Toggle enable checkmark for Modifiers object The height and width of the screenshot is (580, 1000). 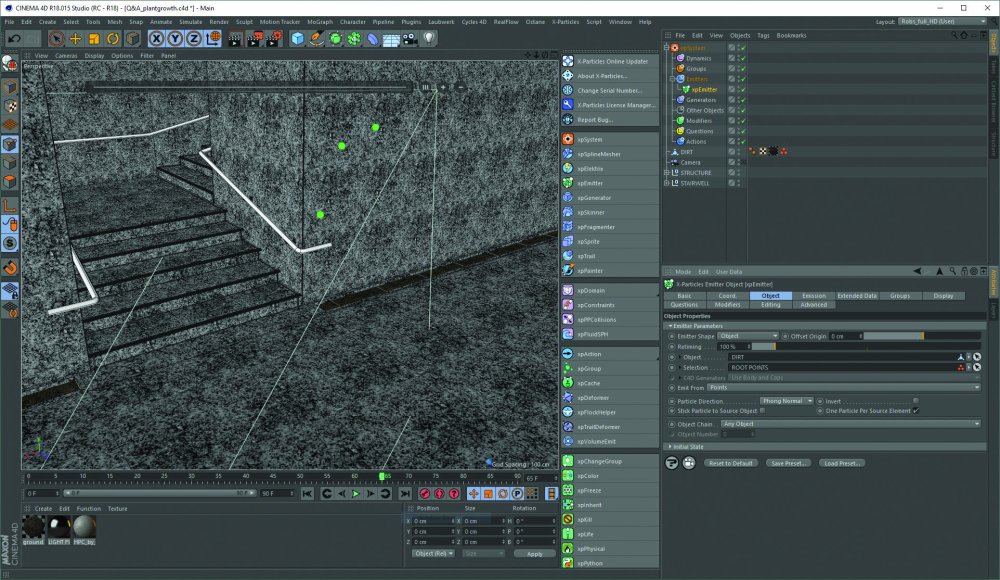743,121
